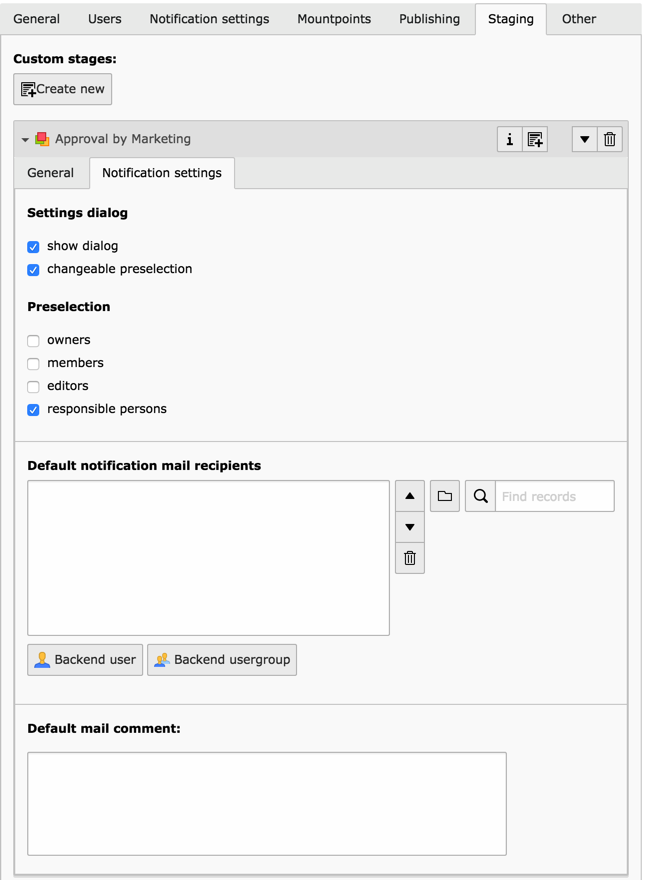
Task: Click the create new record icon in stage header
Action: pos(534,139)
